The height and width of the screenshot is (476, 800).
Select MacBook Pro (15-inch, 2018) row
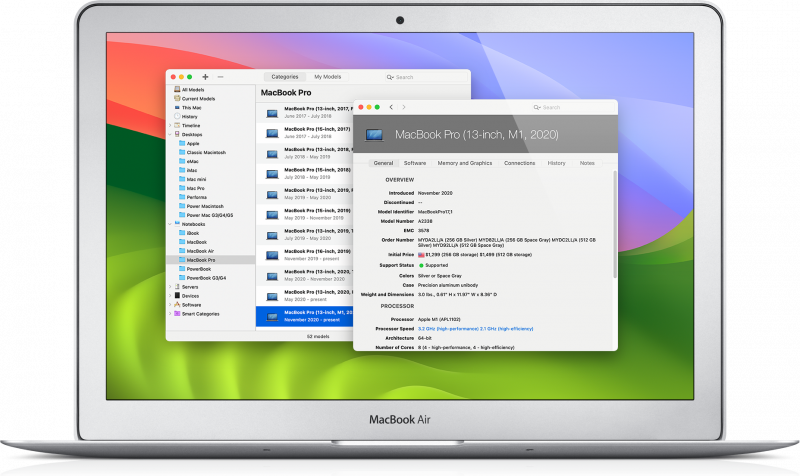[x=305, y=174]
